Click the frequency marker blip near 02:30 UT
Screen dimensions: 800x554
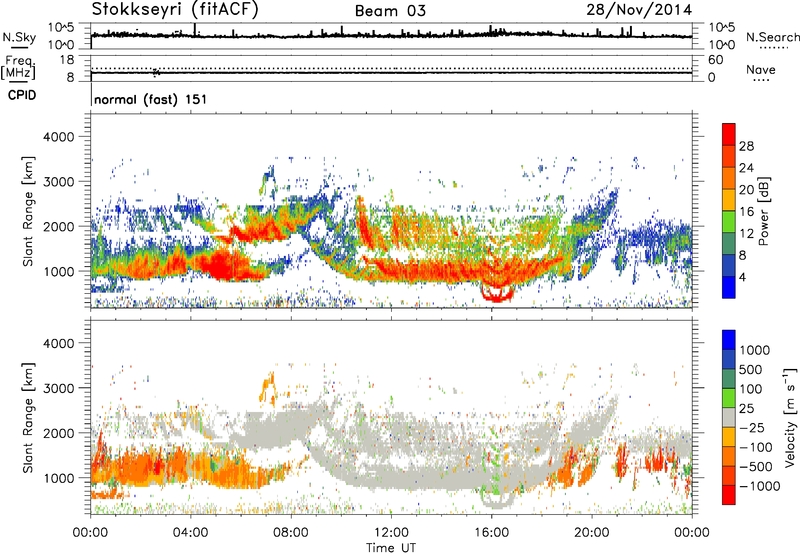tap(156, 72)
